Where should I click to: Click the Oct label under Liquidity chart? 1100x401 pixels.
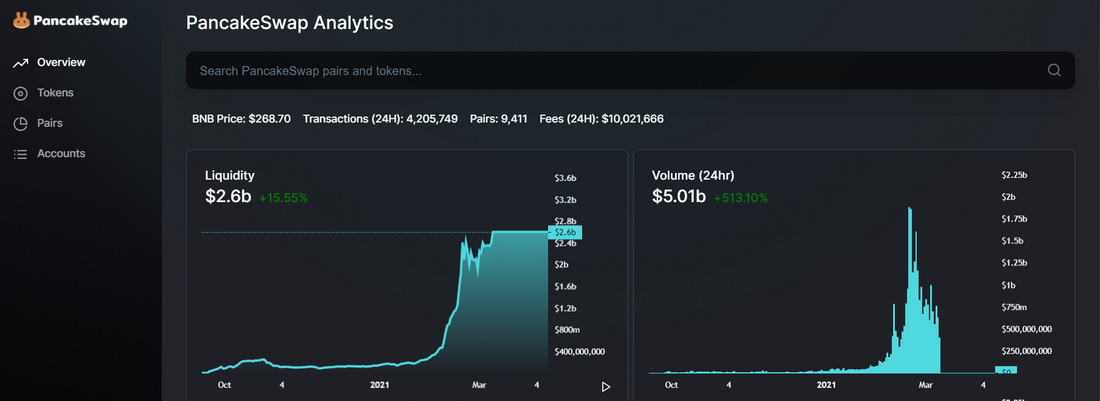click(x=224, y=386)
